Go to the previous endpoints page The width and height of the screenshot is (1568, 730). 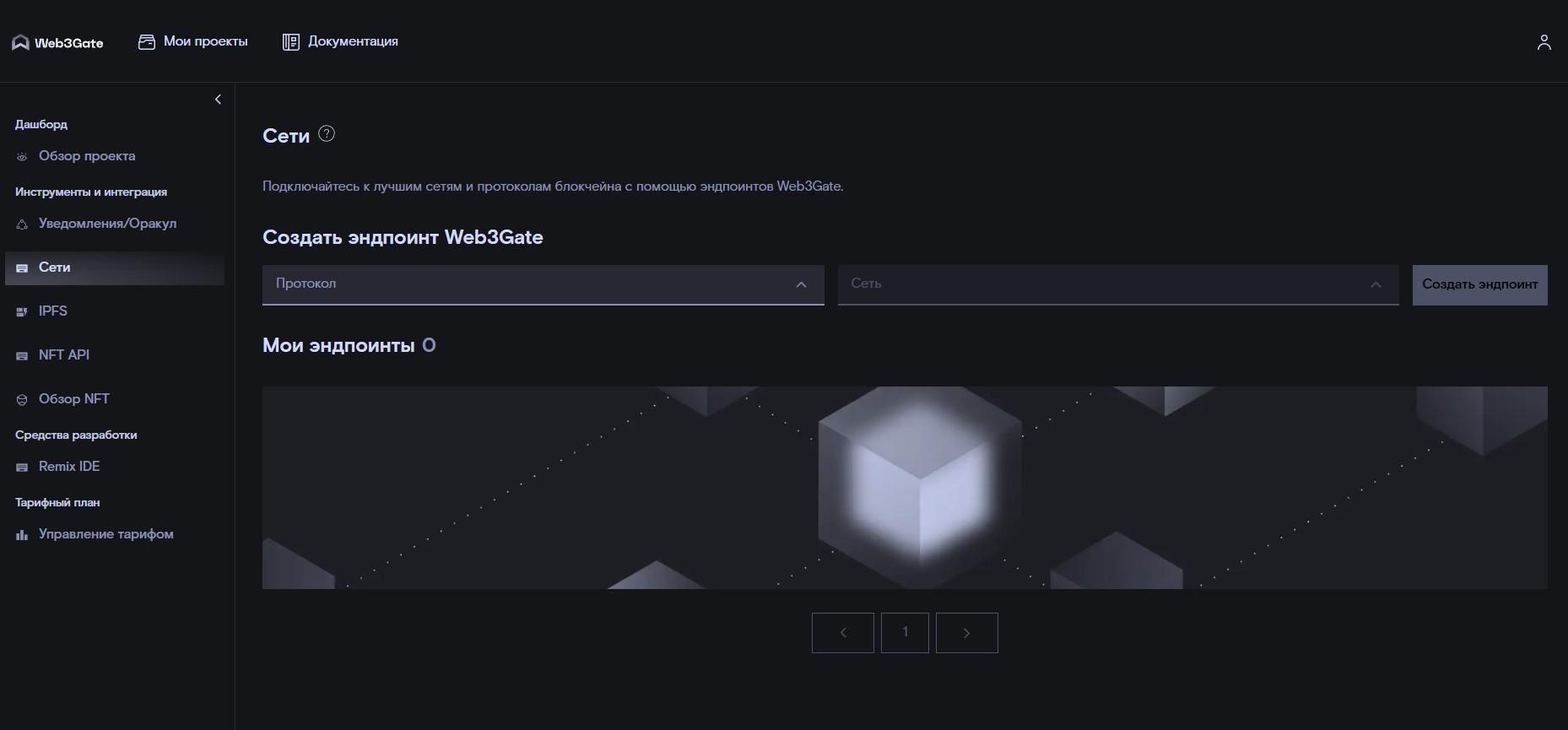click(x=843, y=633)
